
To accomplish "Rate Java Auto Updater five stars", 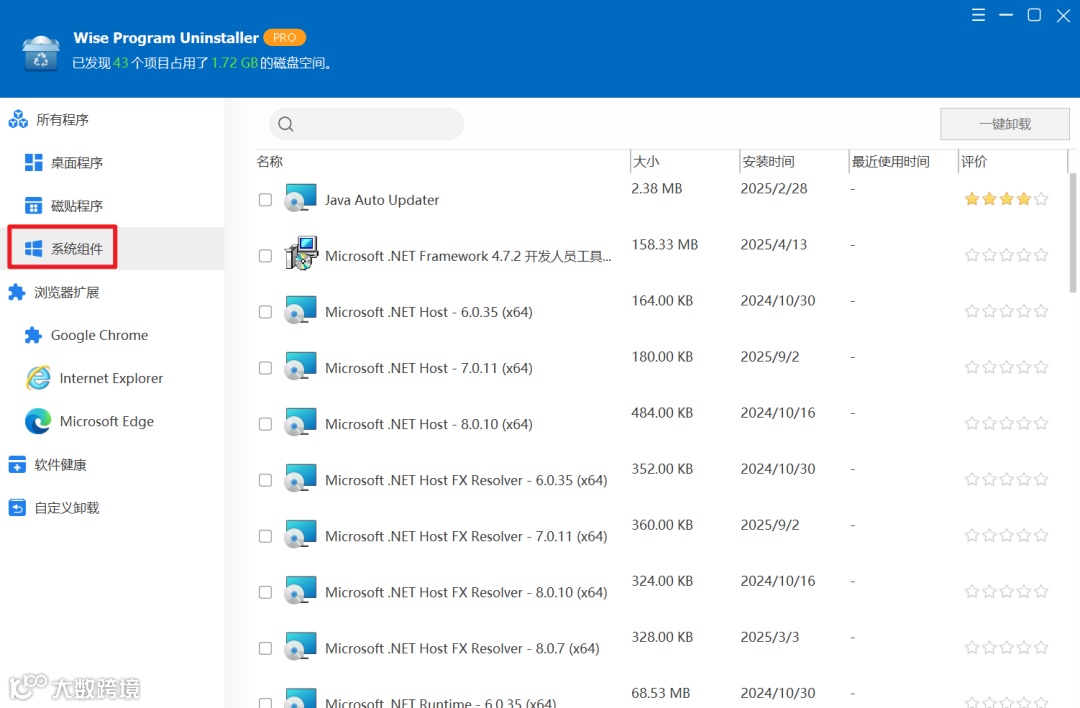I will 1041,199.
